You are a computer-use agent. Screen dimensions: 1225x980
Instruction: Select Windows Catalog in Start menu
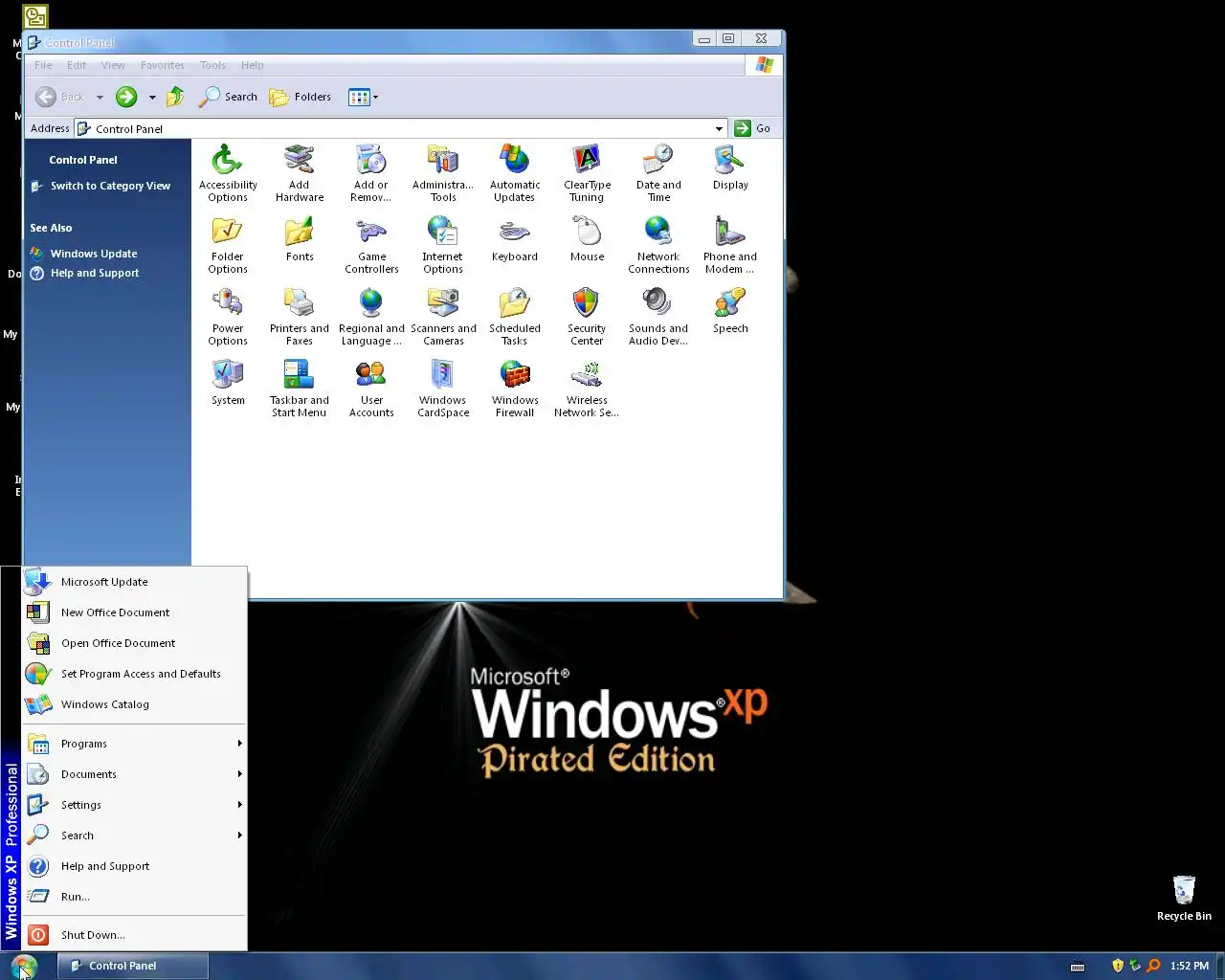134,704
